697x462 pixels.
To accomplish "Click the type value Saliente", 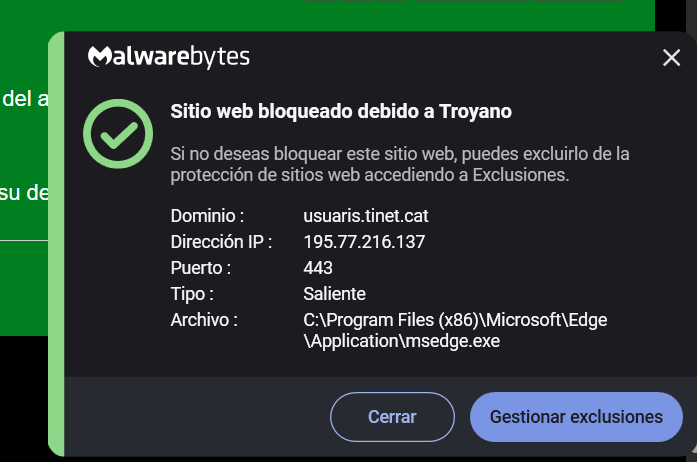I will coord(334,294).
